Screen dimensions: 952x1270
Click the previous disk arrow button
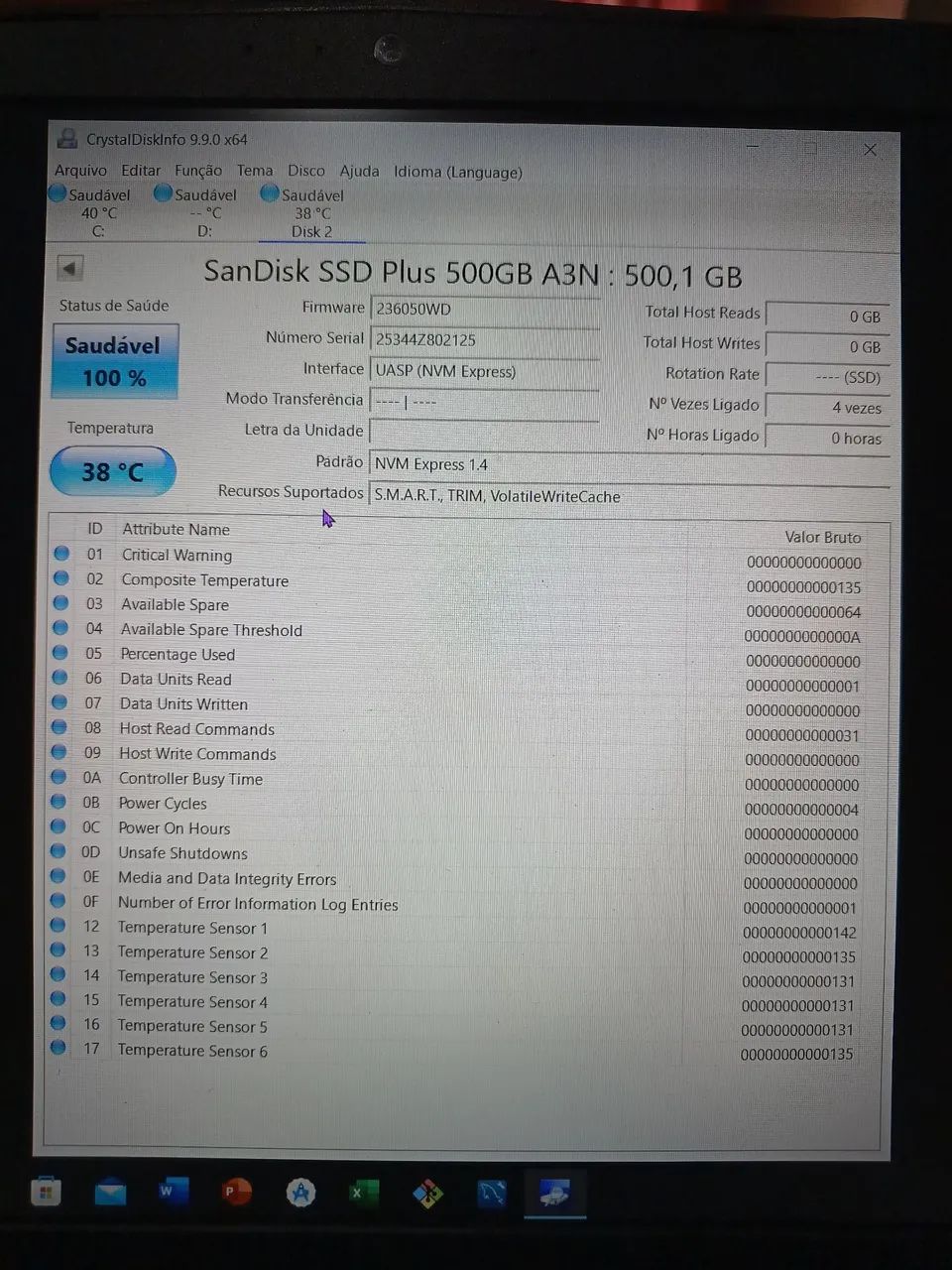[x=69, y=268]
